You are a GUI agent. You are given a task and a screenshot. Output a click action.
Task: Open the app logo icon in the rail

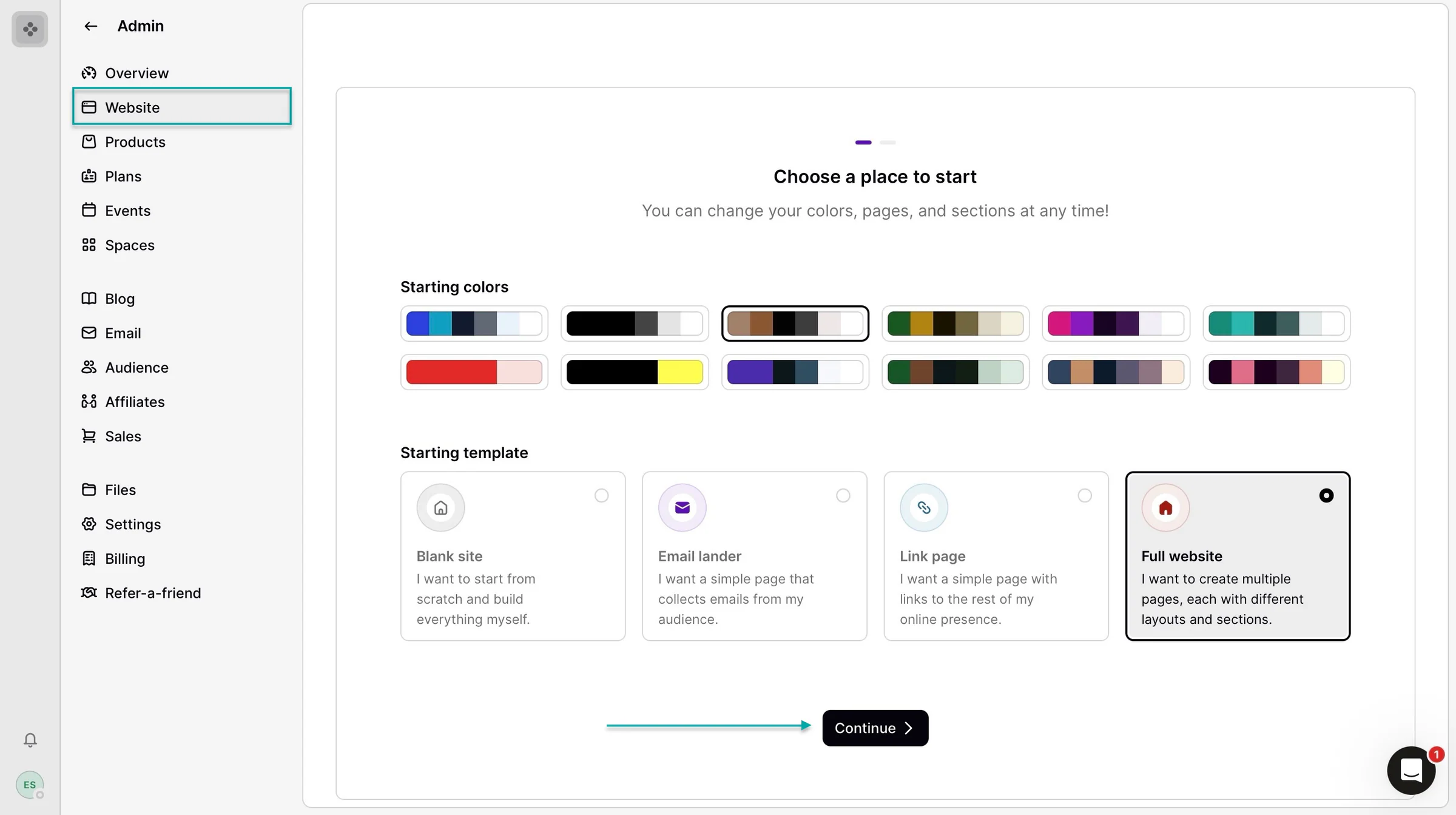tap(30, 29)
